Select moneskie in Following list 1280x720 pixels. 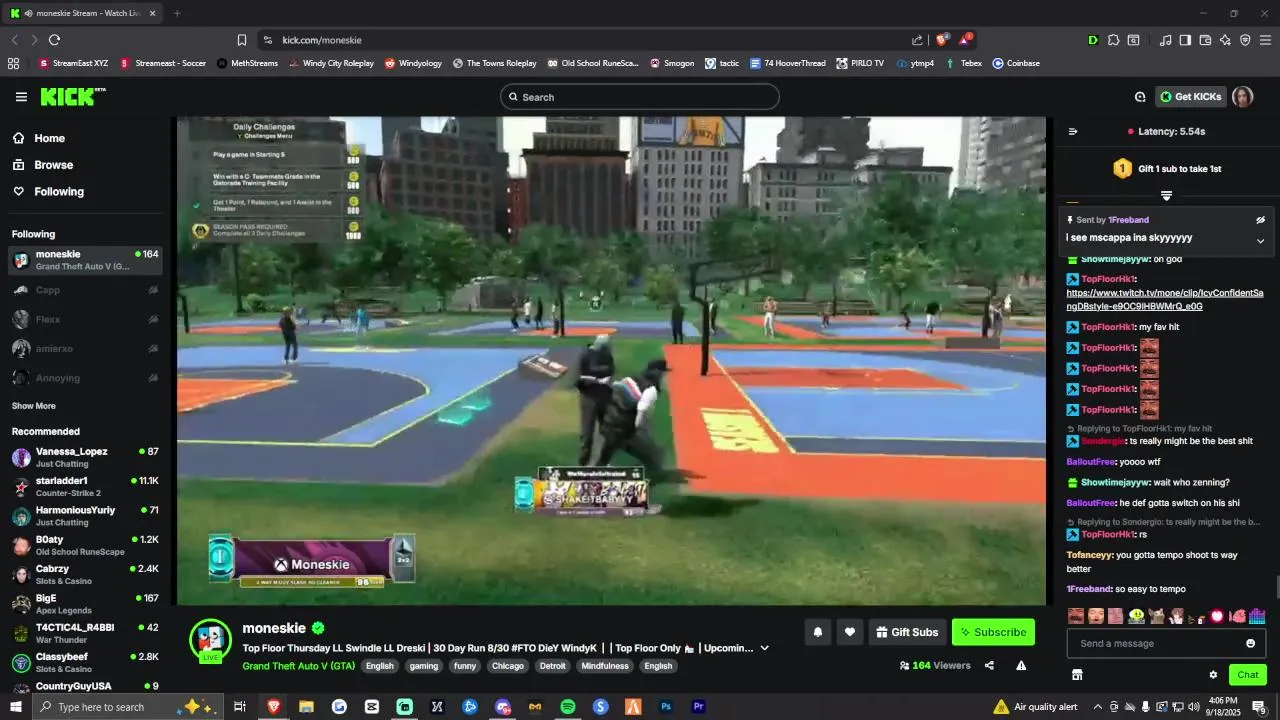pos(84,260)
